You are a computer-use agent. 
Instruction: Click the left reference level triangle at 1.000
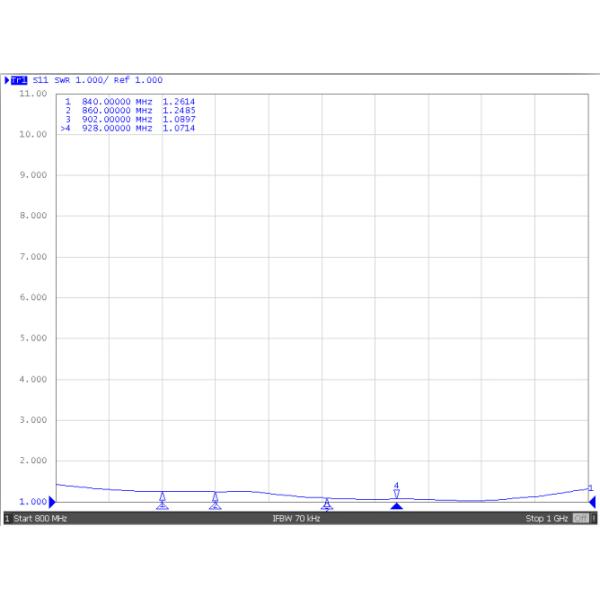pos(52,502)
